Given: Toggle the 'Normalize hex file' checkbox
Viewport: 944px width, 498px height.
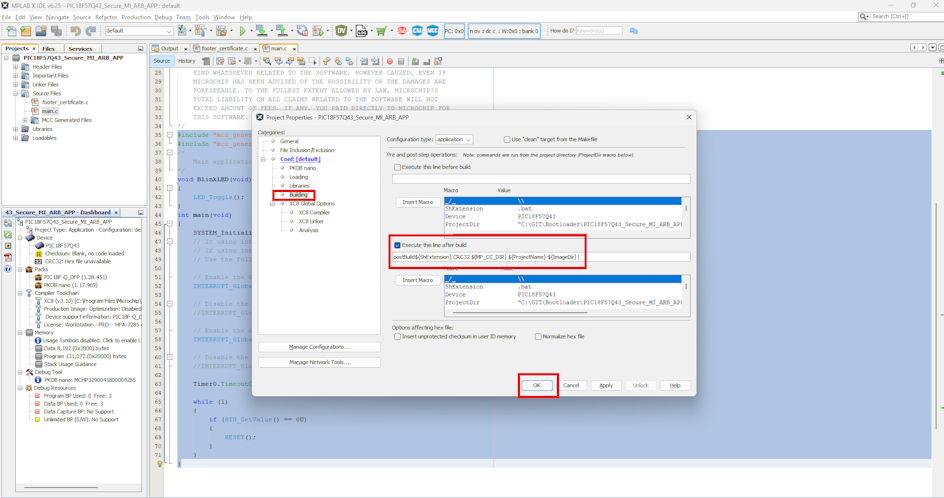Looking at the screenshot, I should click(x=538, y=337).
